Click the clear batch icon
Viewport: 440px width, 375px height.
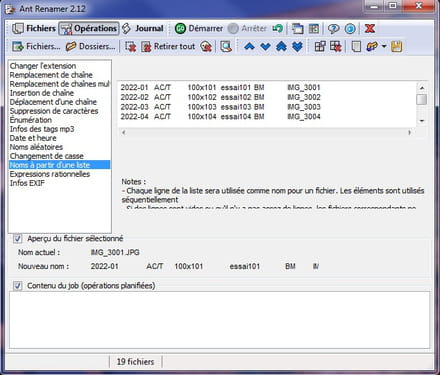[336, 46]
